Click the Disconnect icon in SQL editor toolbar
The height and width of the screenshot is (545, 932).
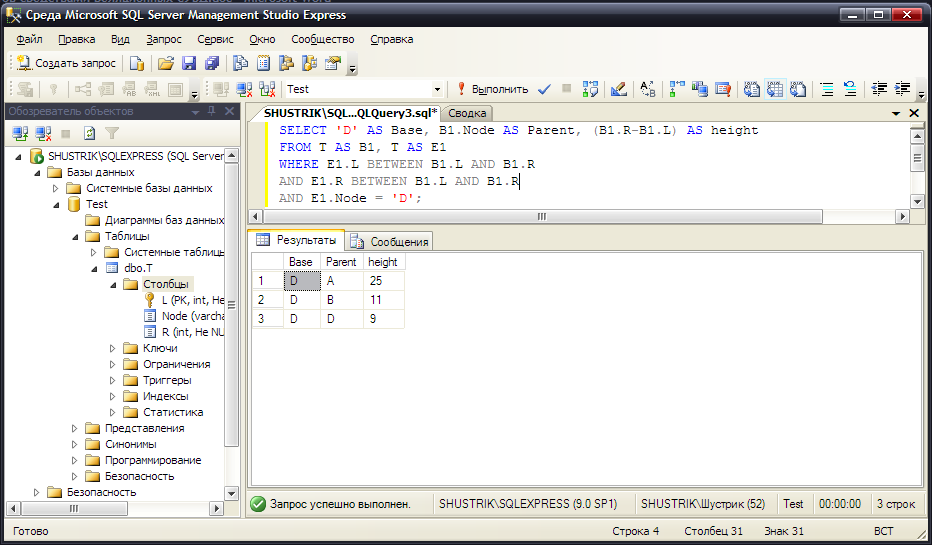point(244,89)
